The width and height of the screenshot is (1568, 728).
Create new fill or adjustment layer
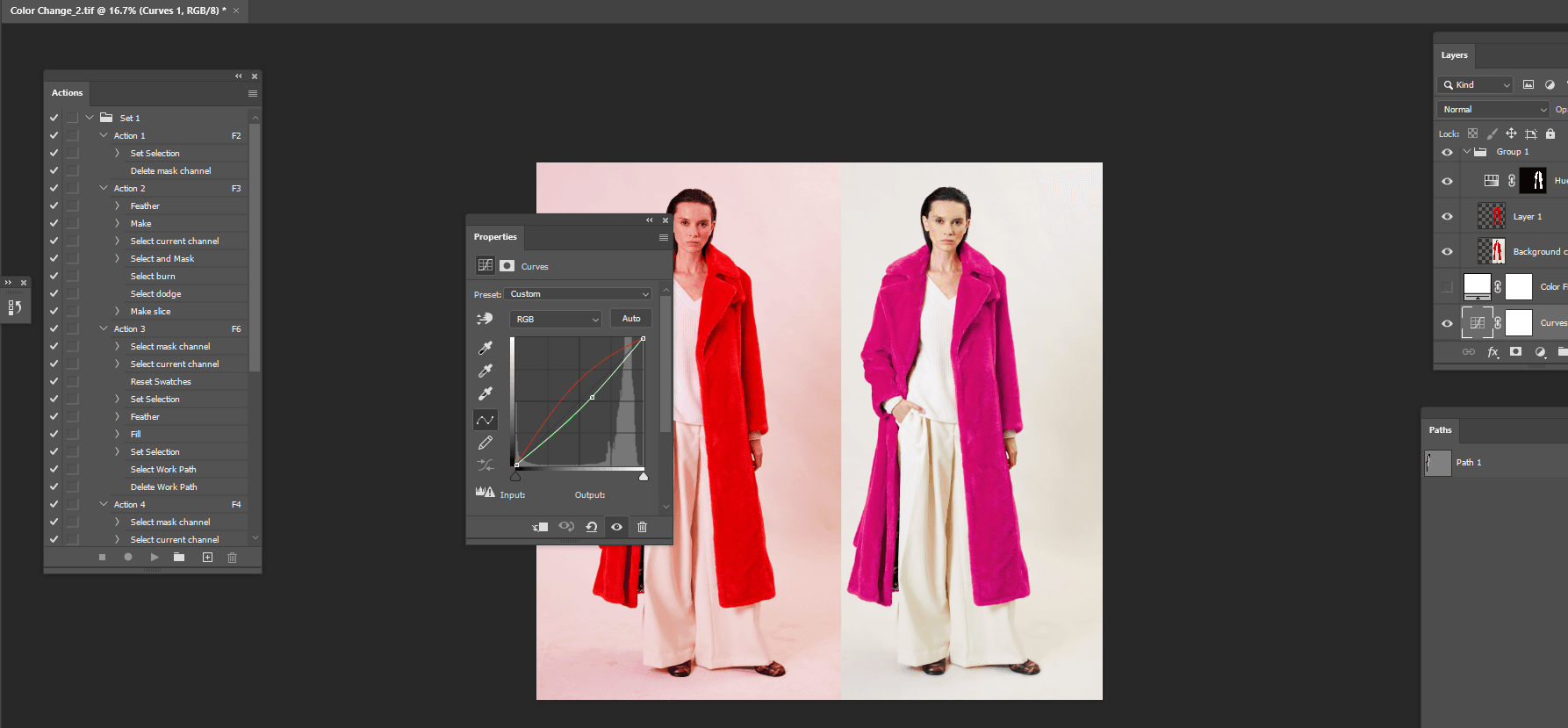tap(1540, 352)
